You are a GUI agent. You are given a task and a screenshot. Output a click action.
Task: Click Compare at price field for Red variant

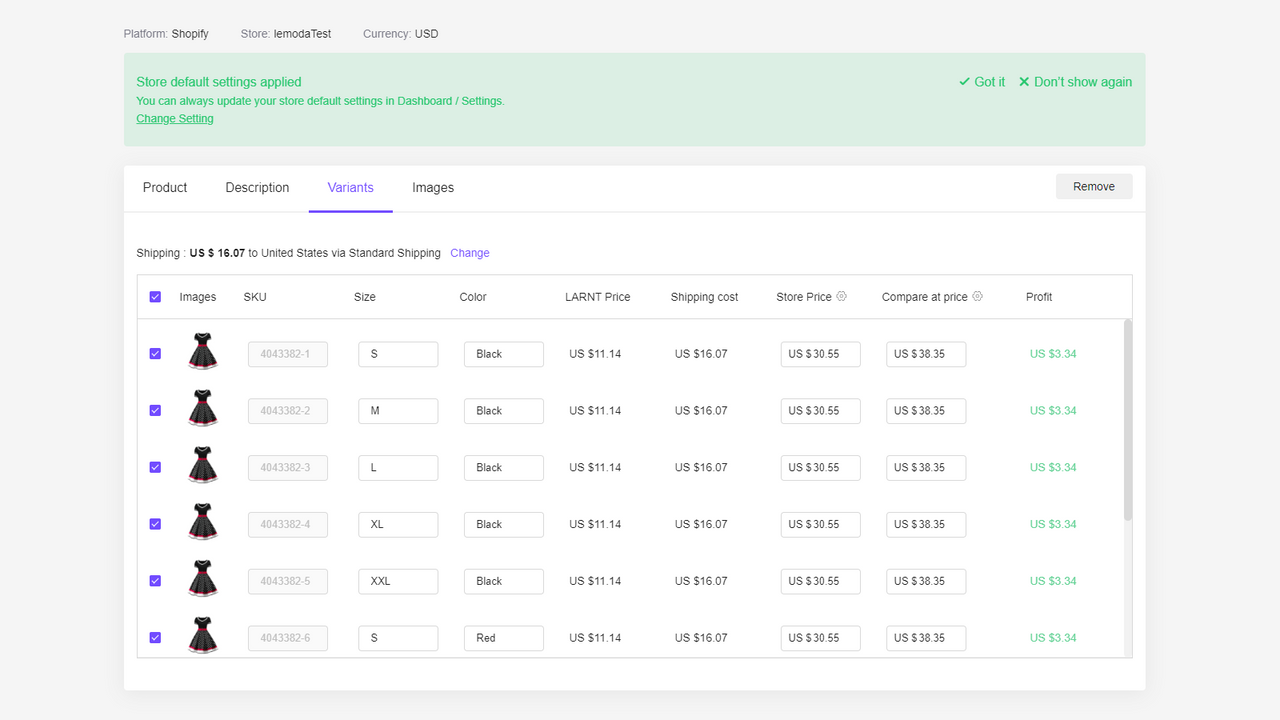[925, 638]
